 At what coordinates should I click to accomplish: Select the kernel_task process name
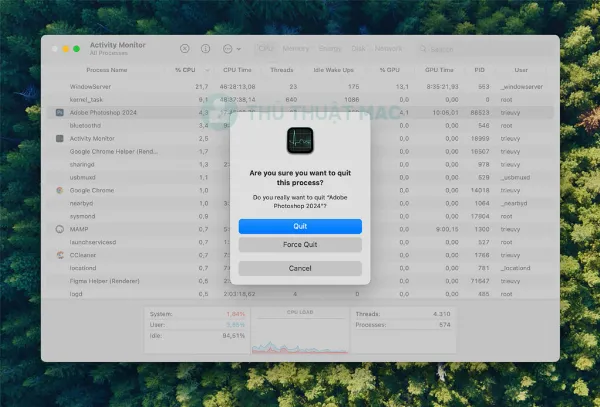(86, 99)
